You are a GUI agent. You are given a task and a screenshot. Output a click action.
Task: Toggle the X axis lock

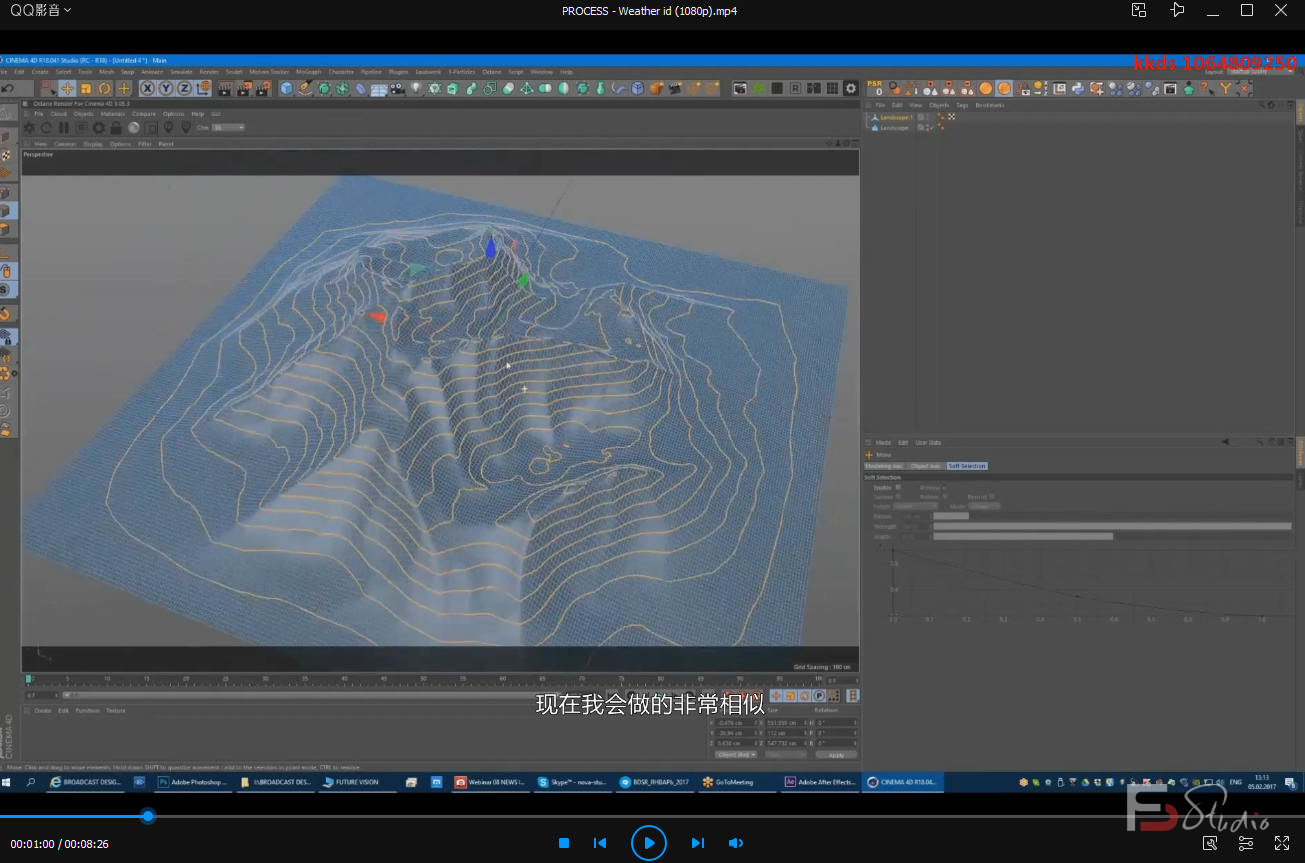[x=147, y=88]
